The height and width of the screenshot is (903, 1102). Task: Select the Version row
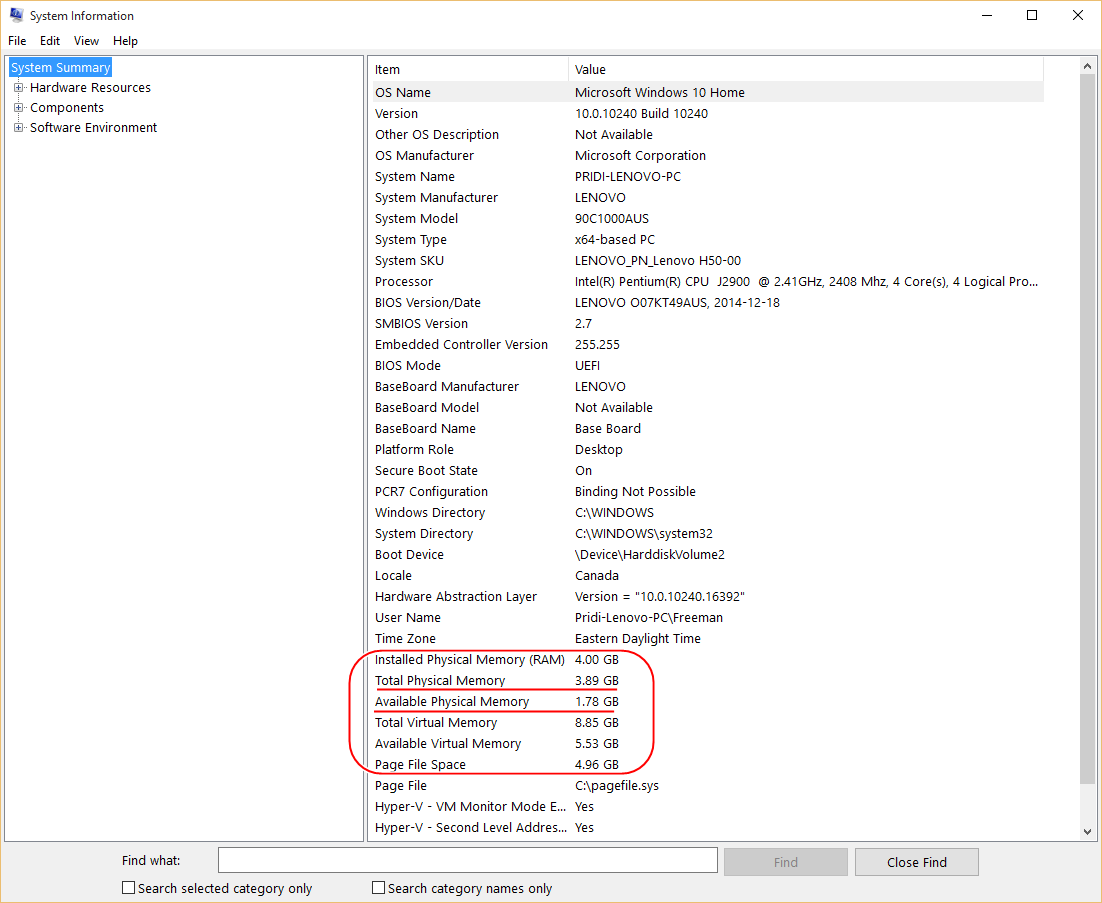point(708,113)
